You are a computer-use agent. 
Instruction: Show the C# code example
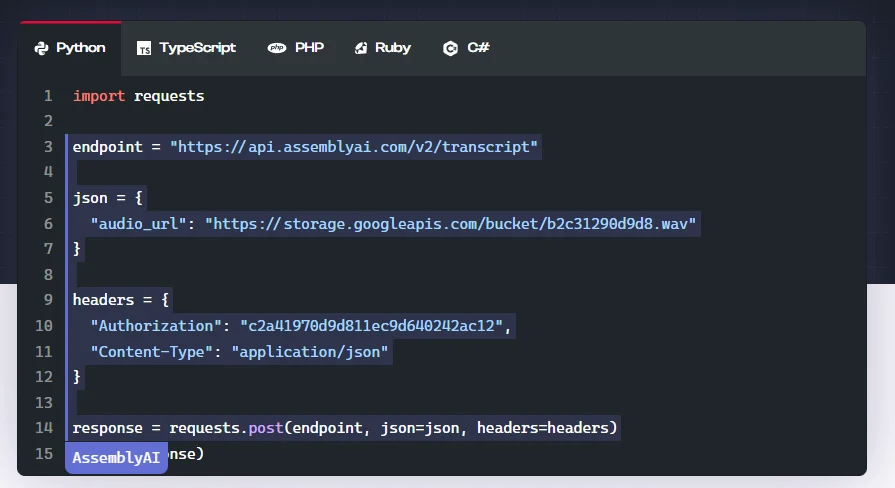(x=478, y=48)
